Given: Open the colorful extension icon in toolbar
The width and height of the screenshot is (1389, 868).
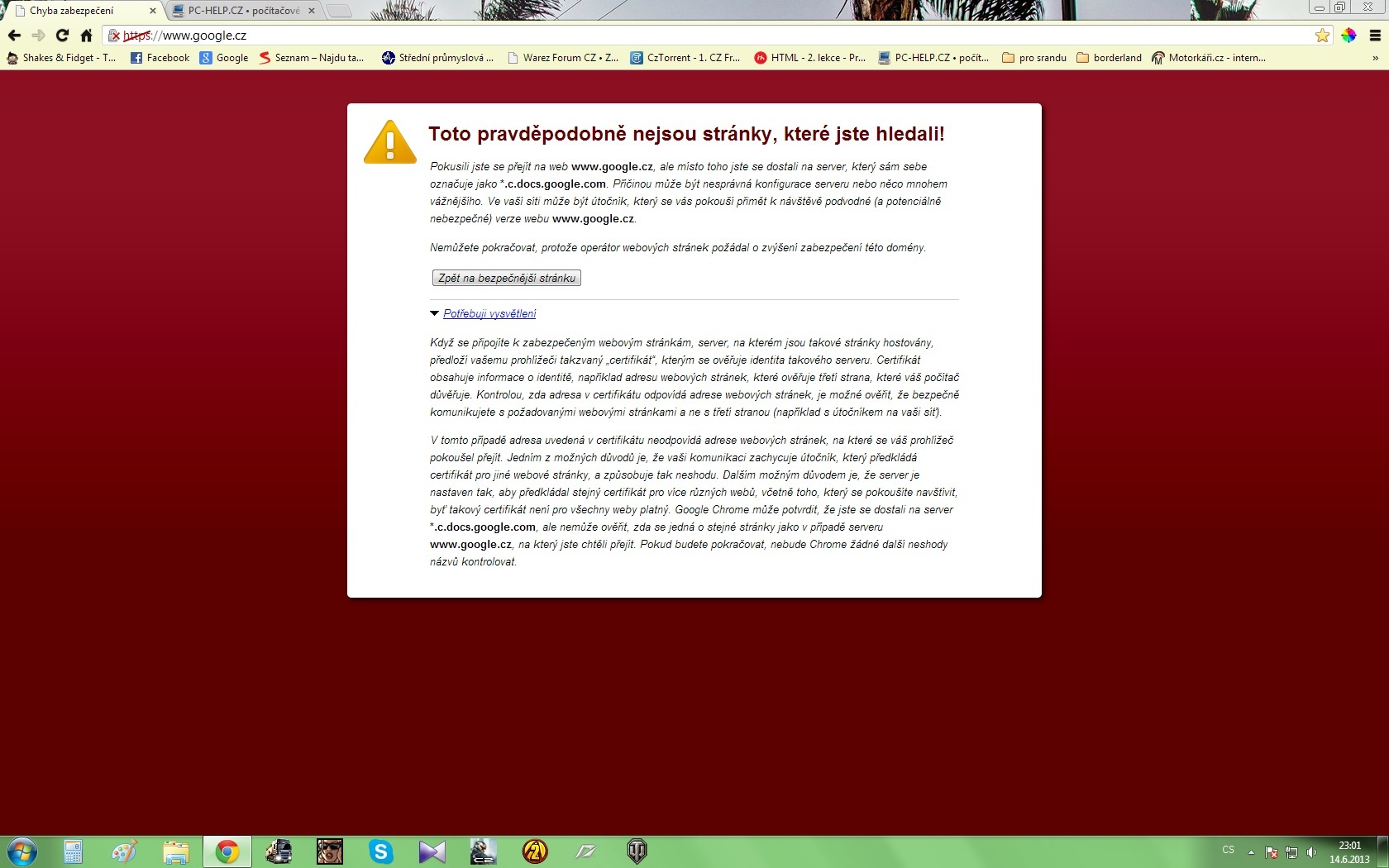Looking at the screenshot, I should pos(1348,36).
